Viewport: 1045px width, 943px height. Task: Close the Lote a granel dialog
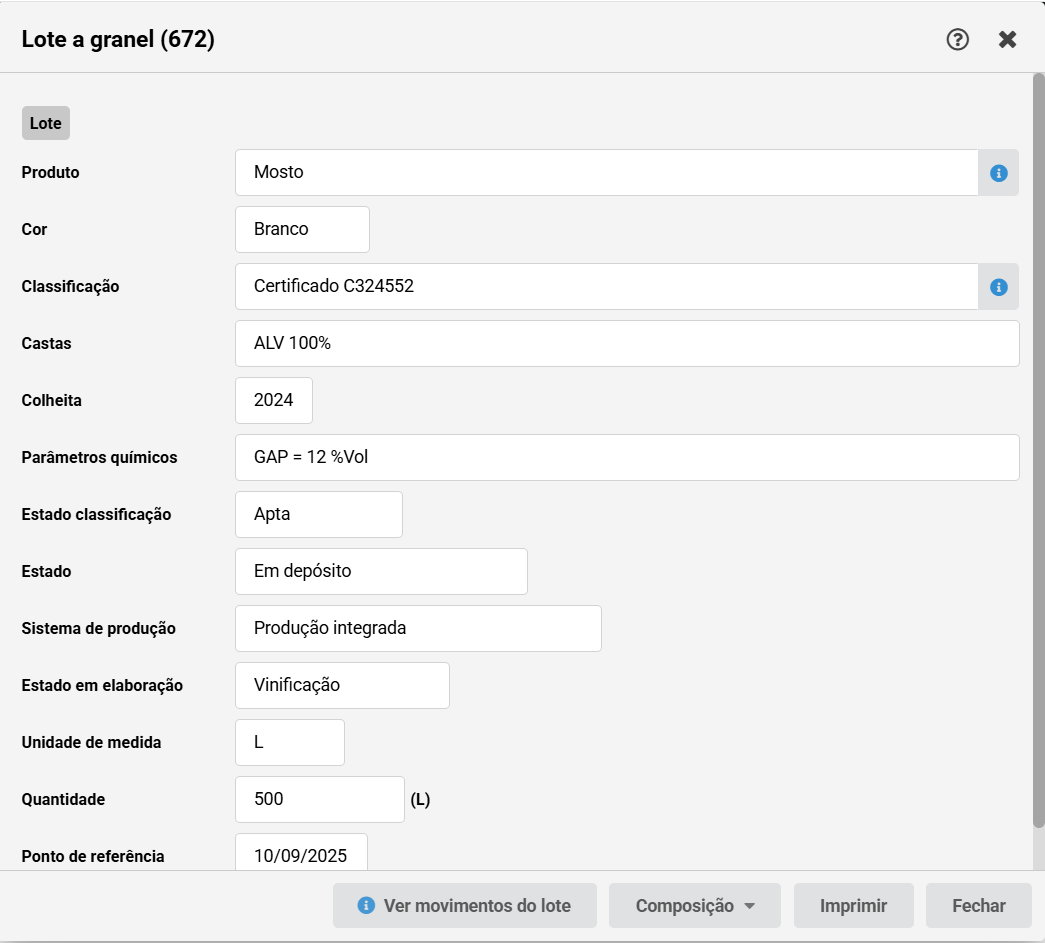[1007, 39]
